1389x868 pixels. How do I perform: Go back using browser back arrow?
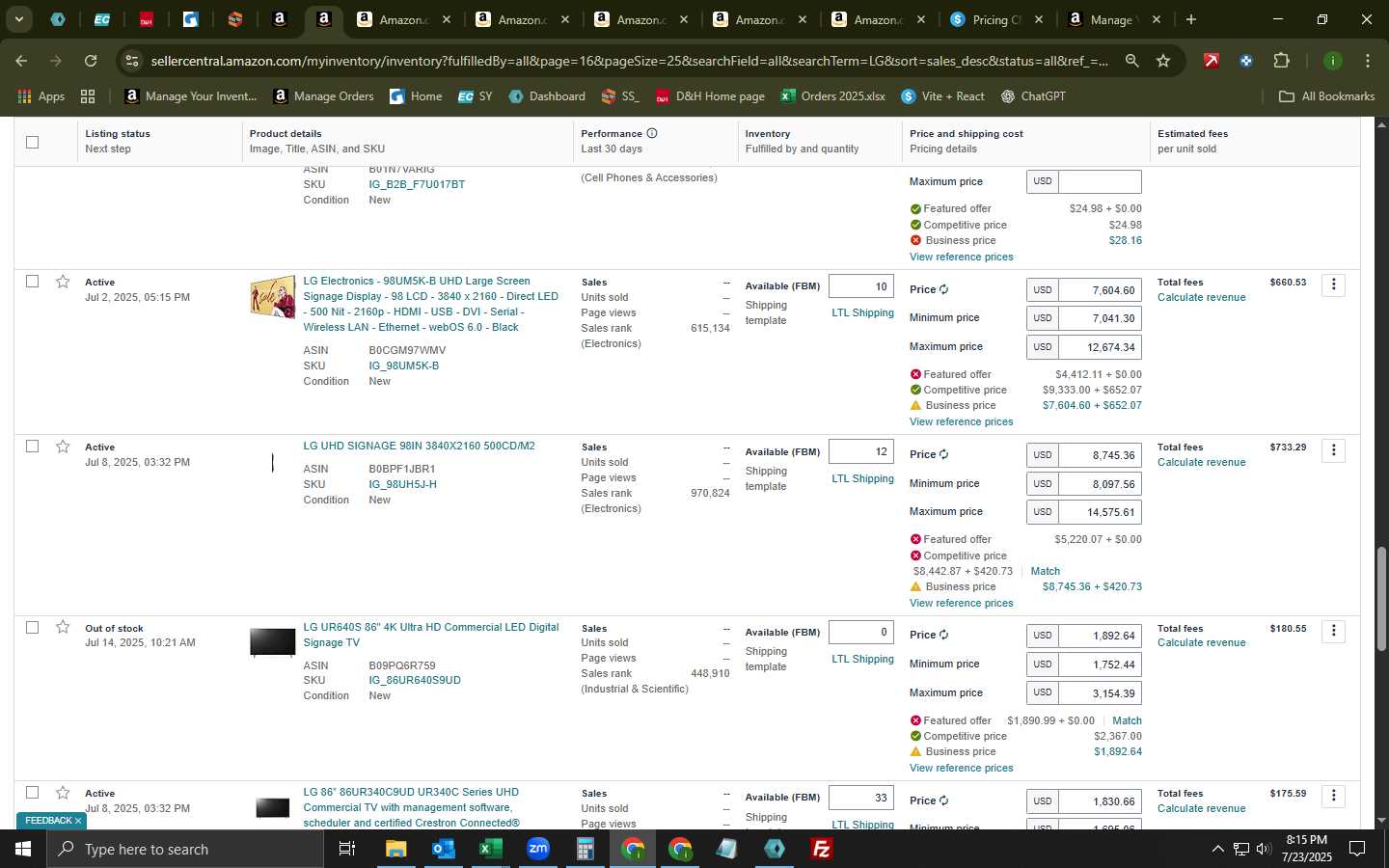tap(21, 61)
